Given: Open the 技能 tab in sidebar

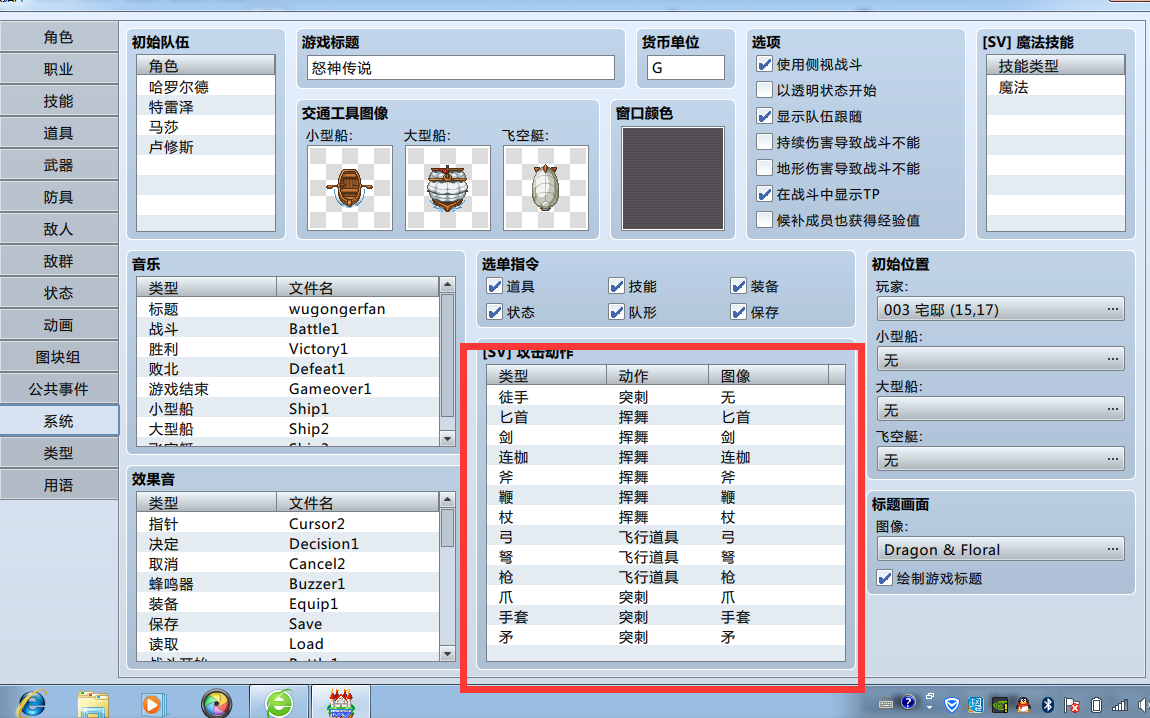Looking at the screenshot, I should (x=59, y=101).
